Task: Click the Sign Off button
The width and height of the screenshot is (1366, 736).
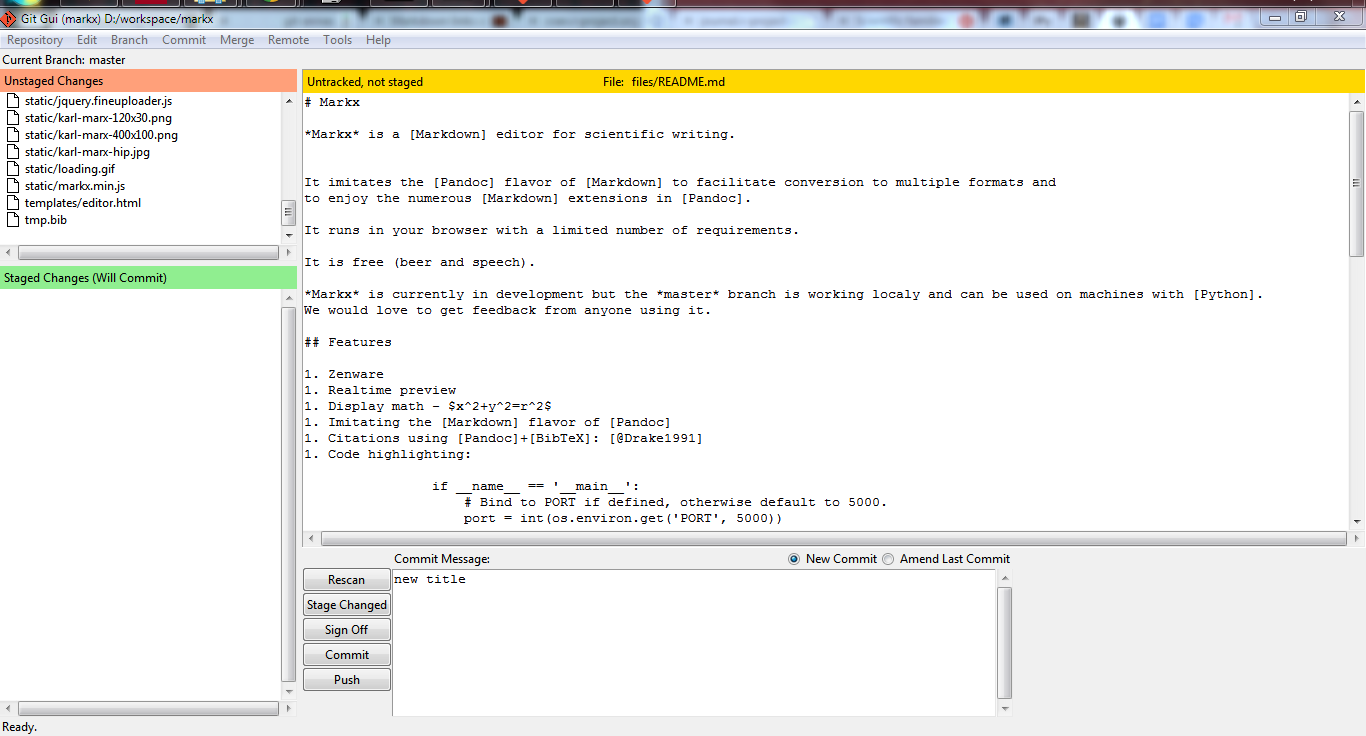Action: (x=347, y=630)
